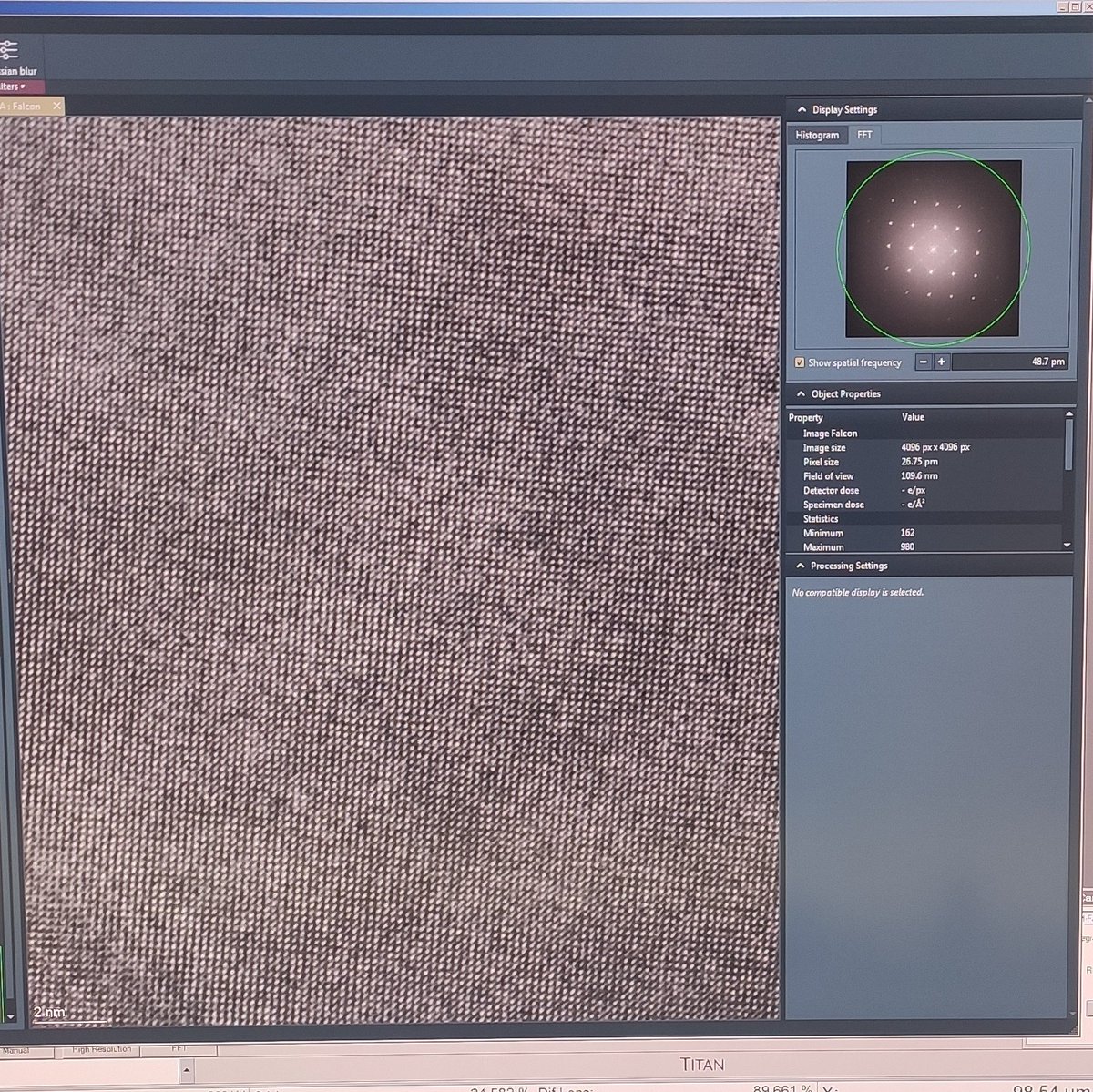Screen dimensions: 1093x1092
Task: Click the High Resolution tab at bottom
Action: (101, 1049)
